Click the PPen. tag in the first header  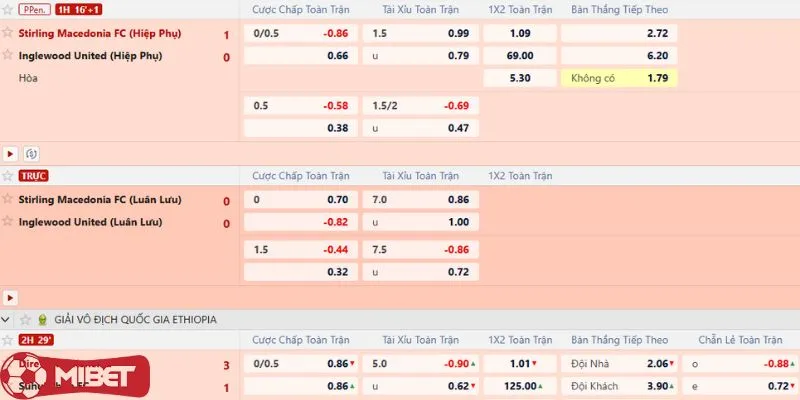(x=32, y=9)
